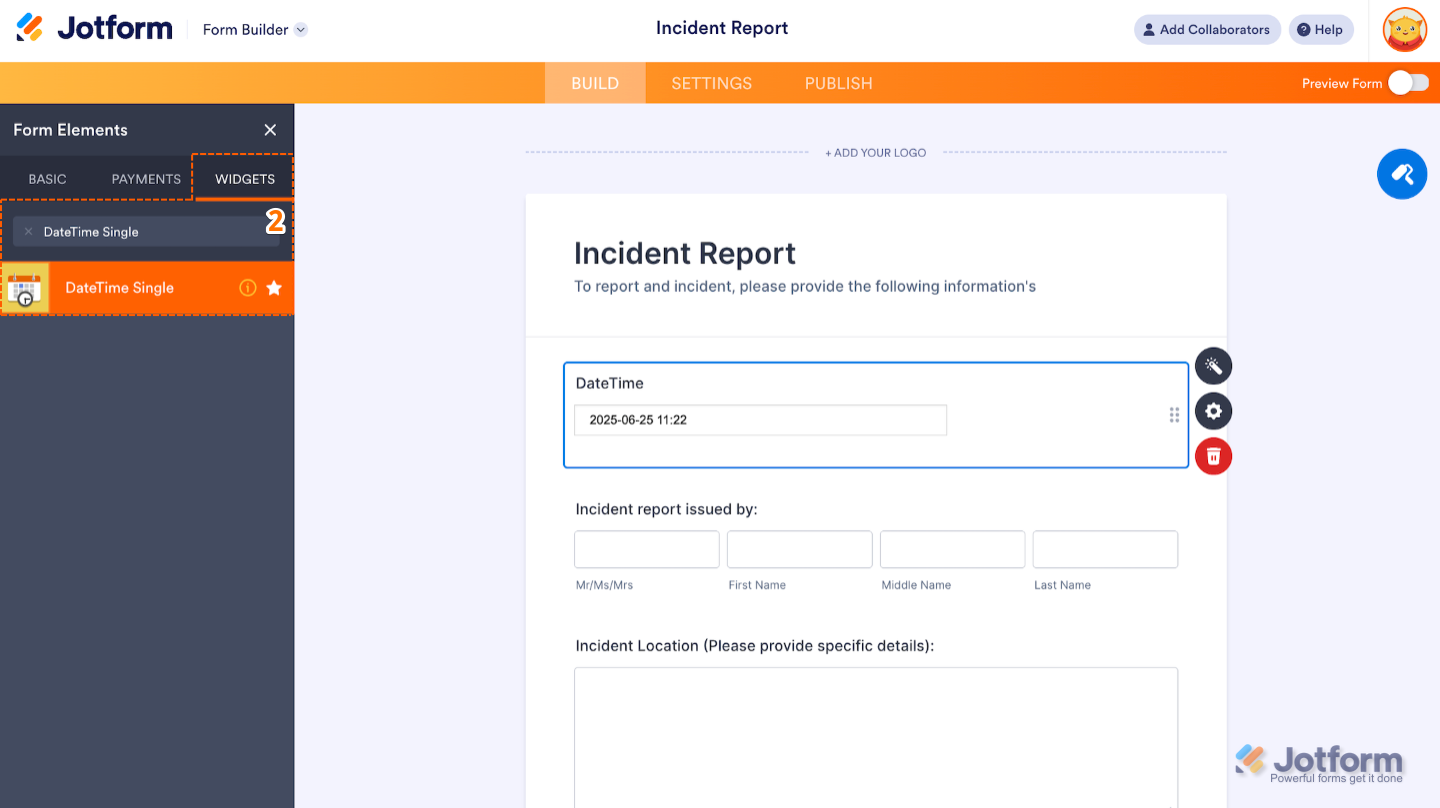Open the Publish tab
Viewport: 1440px width, 808px height.
click(838, 83)
